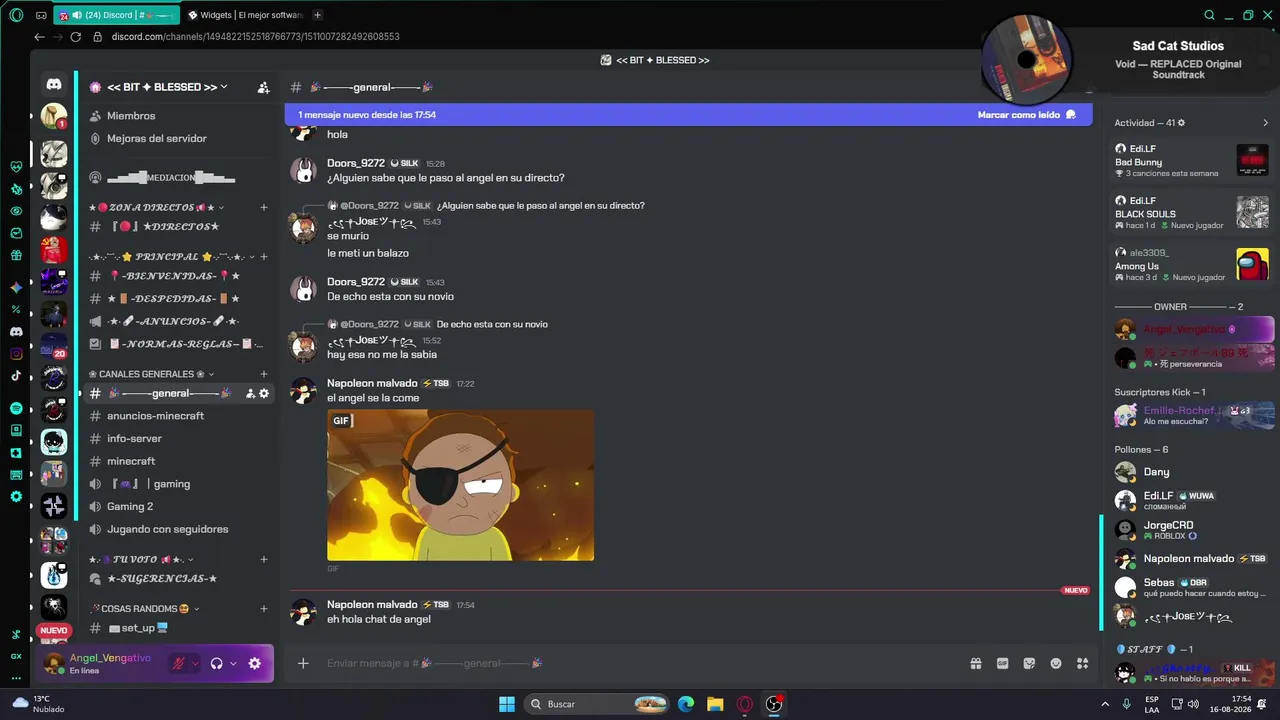The height and width of the screenshot is (720, 1280).
Task: Open the GIF picker in the message bar
Action: tap(1002, 663)
